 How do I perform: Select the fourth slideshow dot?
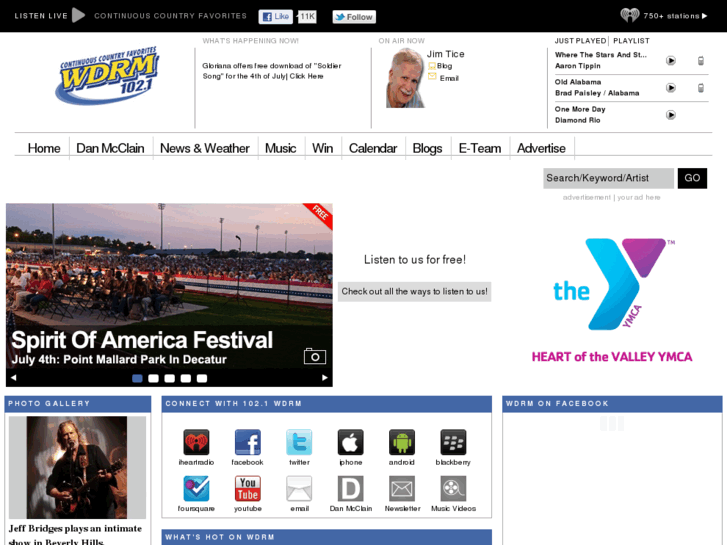pyautogui.click(x=186, y=378)
